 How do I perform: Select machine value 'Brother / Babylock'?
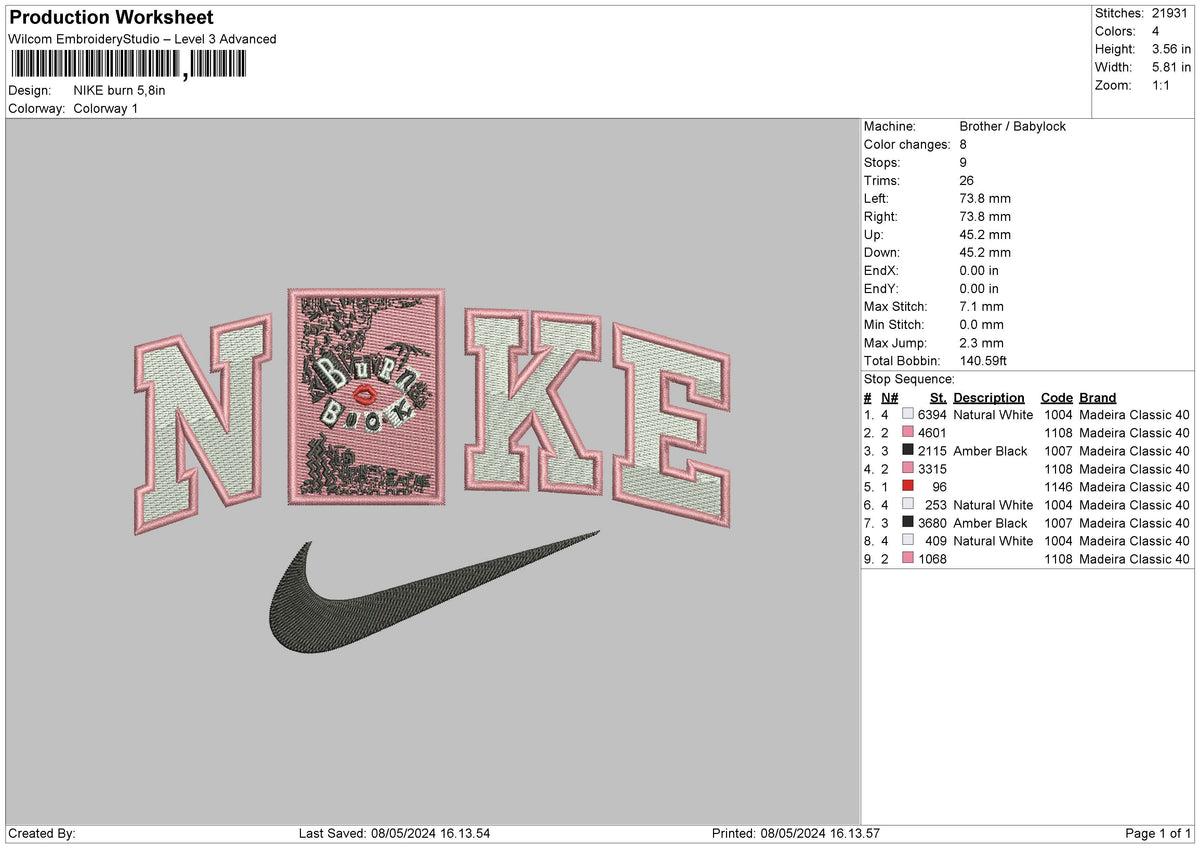tap(1012, 127)
